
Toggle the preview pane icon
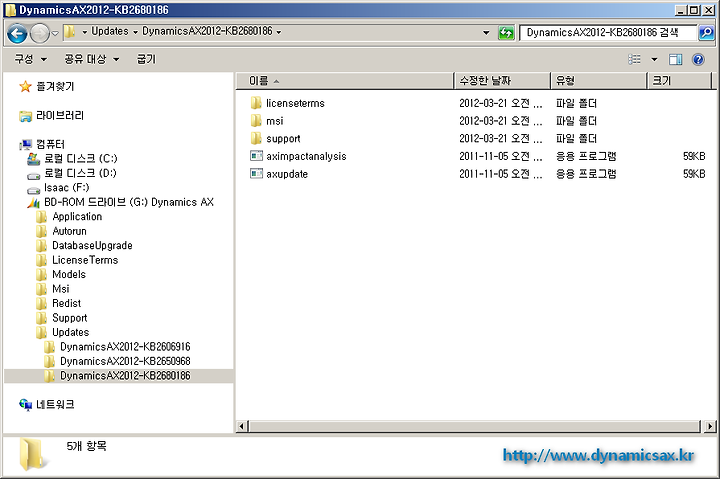[675, 59]
